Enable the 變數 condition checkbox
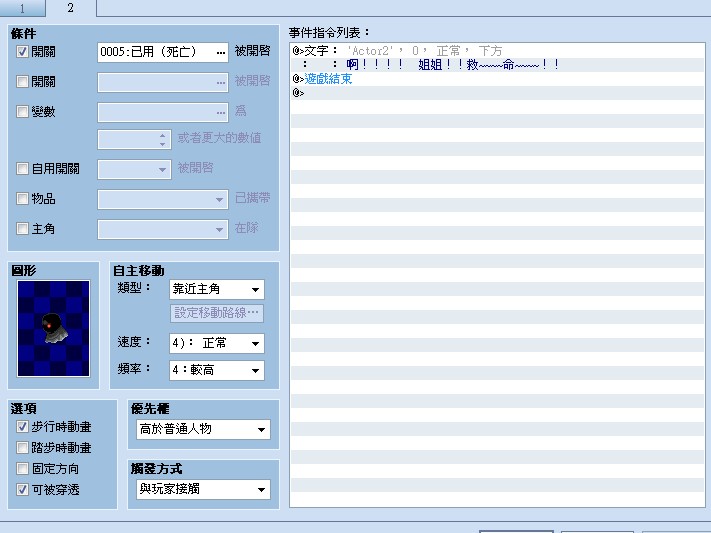 22,112
